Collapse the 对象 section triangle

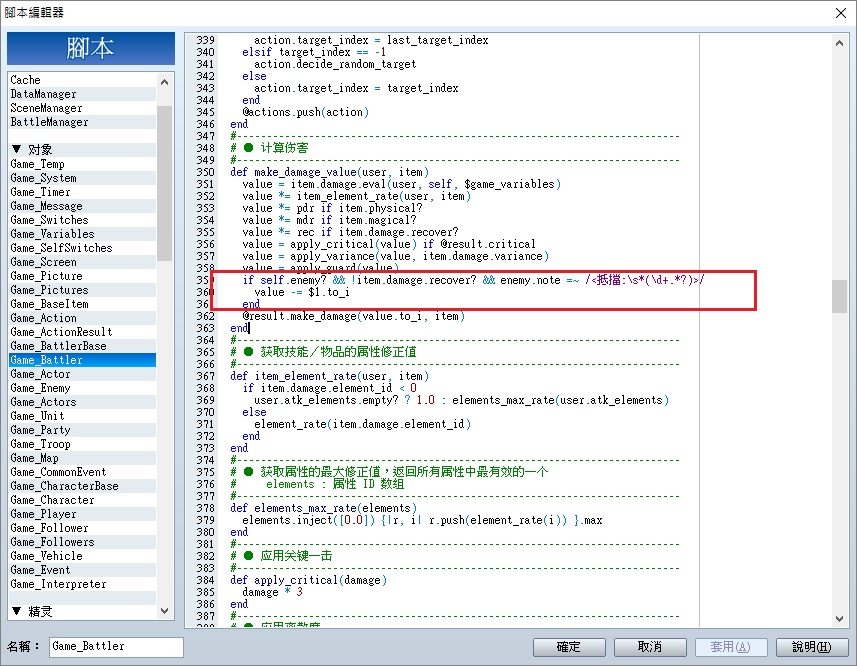coord(16,149)
